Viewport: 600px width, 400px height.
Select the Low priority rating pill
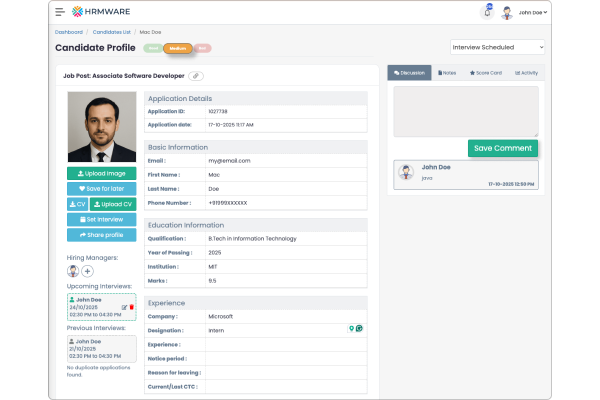153,47
